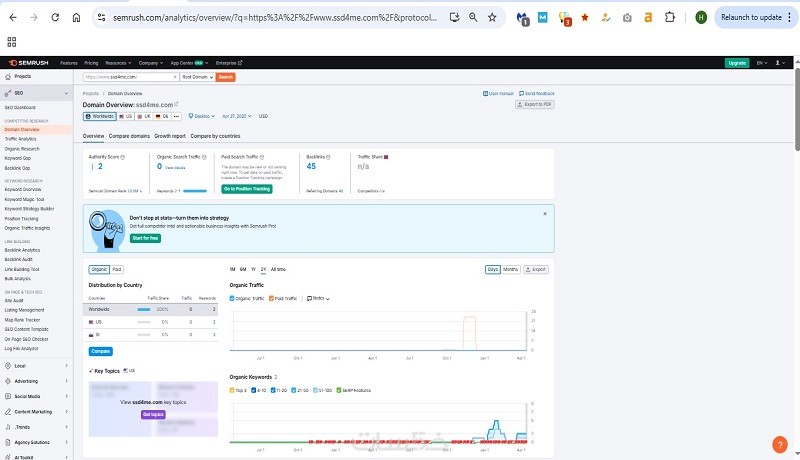Click the purple Get topics button
Screen dimensions: 800x460
153,415
